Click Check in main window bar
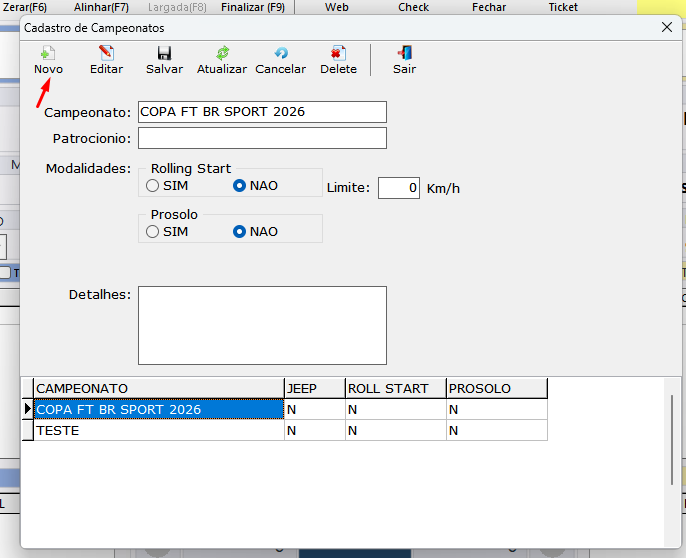This screenshot has height=558, width=686. click(x=413, y=7)
